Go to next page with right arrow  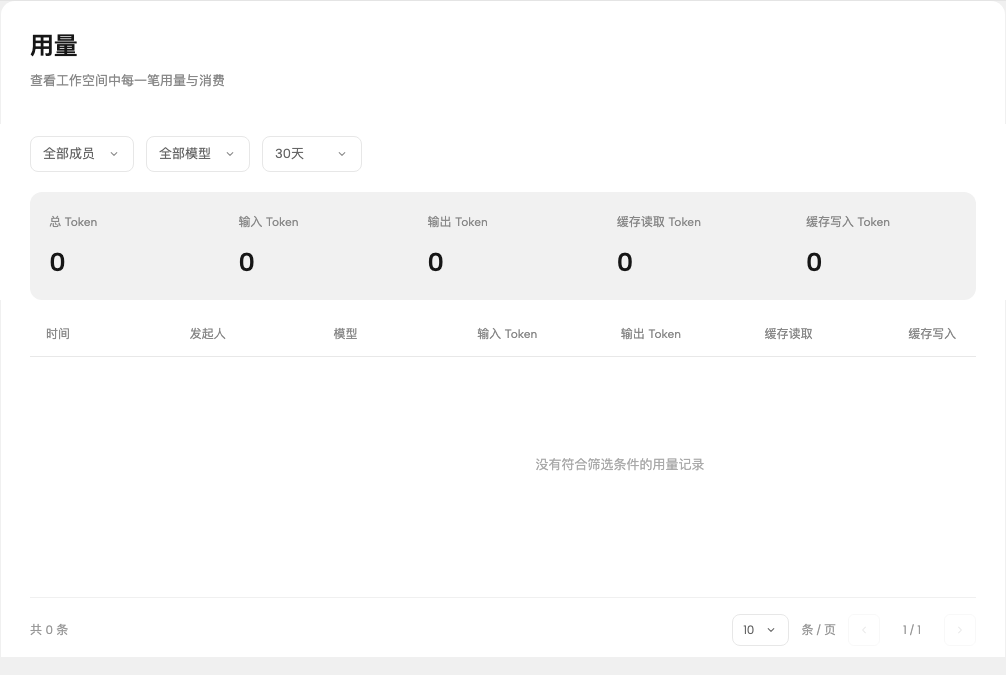click(x=960, y=630)
